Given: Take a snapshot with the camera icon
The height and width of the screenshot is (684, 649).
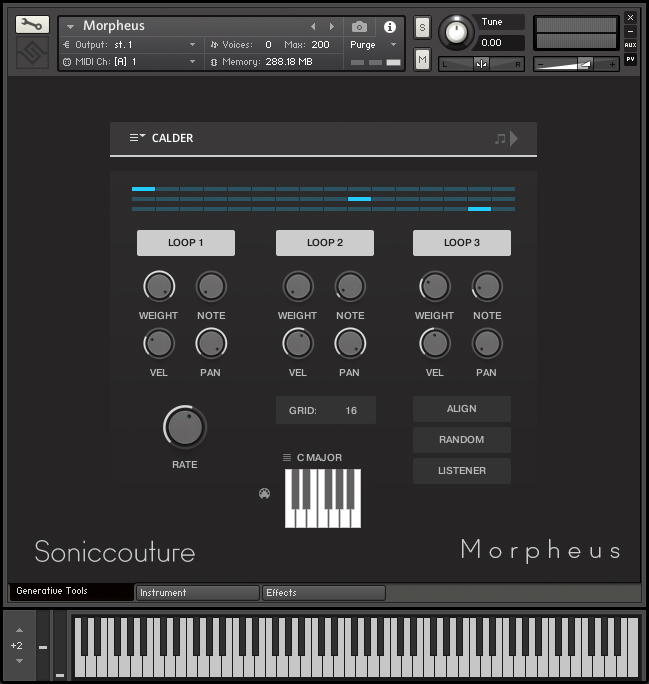Looking at the screenshot, I should [x=359, y=27].
